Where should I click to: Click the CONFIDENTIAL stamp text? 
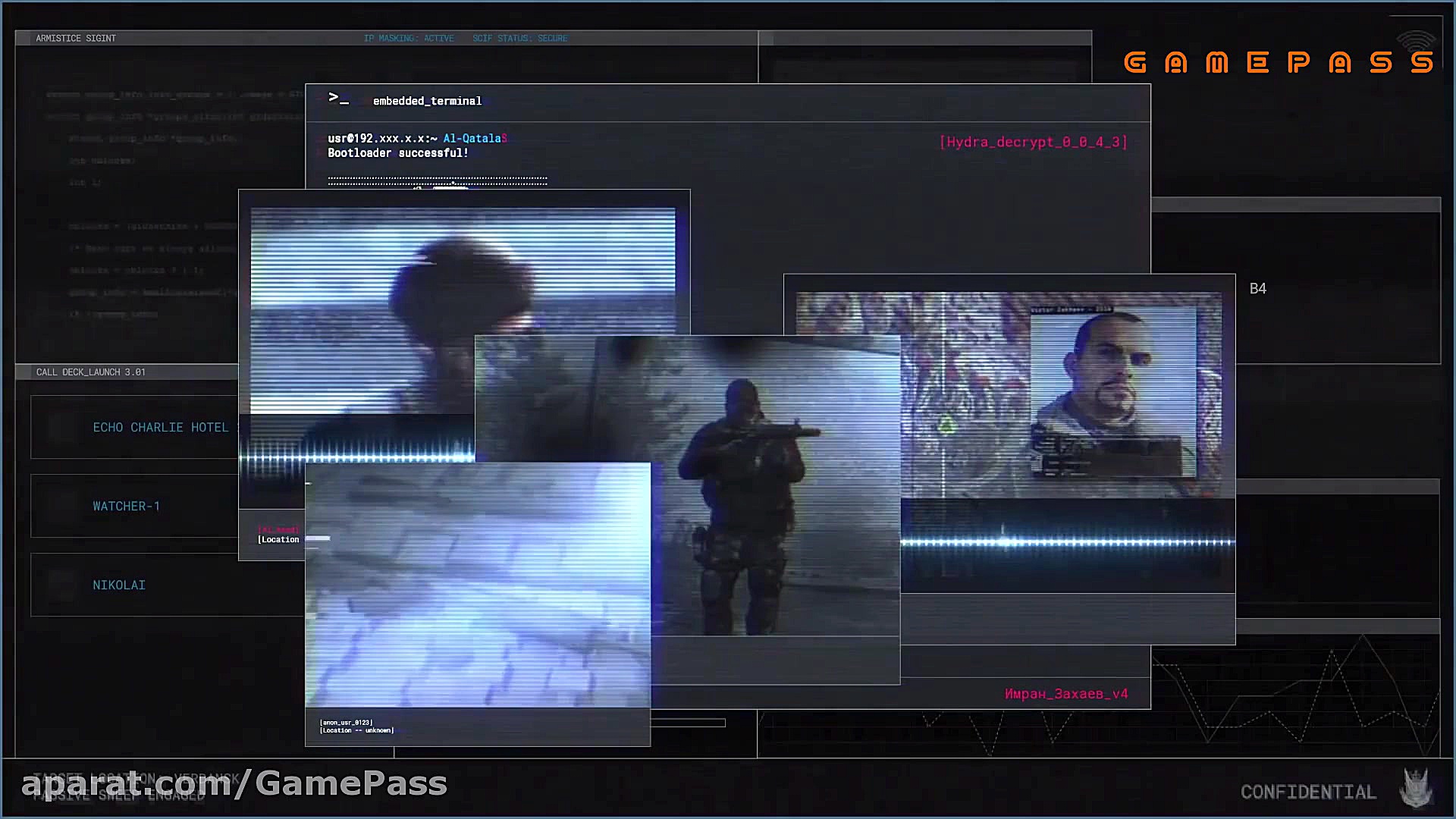click(1308, 792)
